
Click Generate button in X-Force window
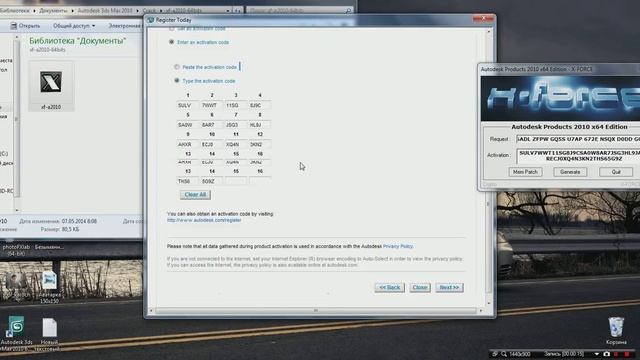point(570,172)
